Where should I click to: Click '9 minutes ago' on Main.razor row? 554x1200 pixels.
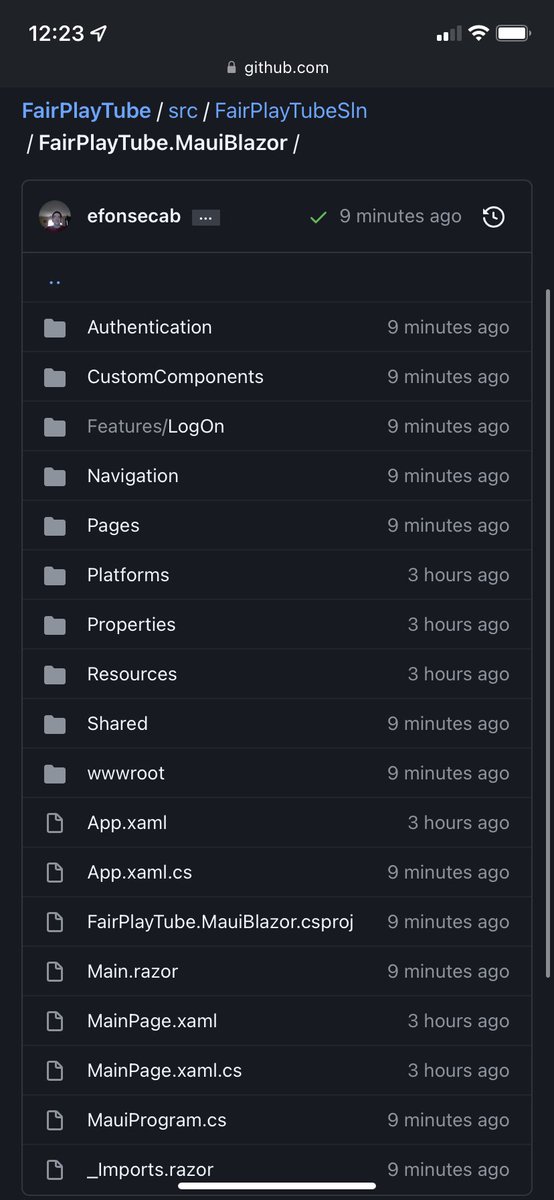(x=448, y=971)
